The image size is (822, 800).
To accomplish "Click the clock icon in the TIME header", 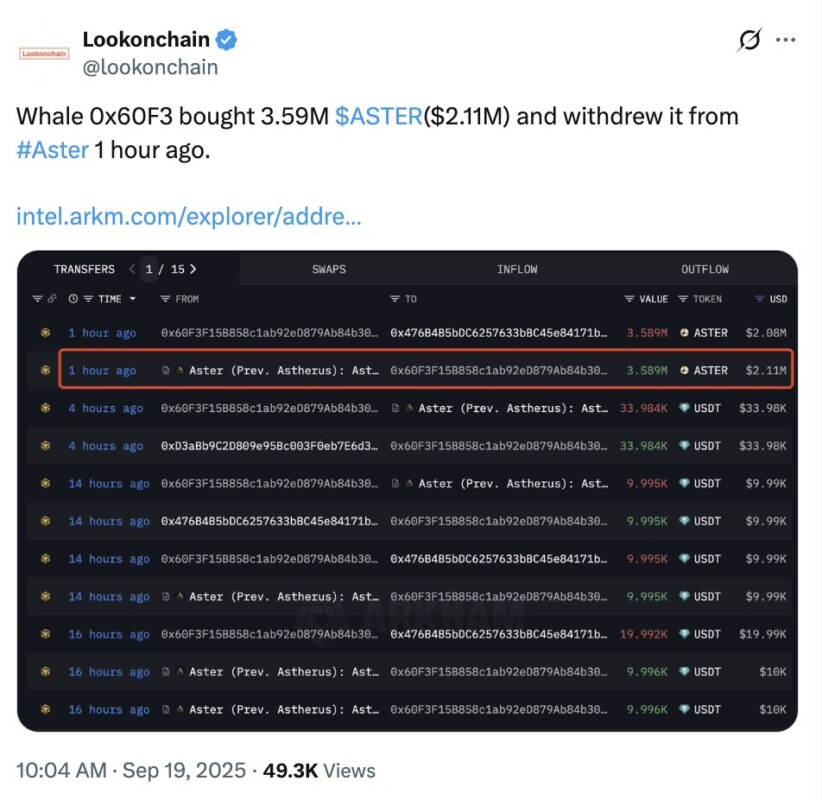I will click(73, 299).
